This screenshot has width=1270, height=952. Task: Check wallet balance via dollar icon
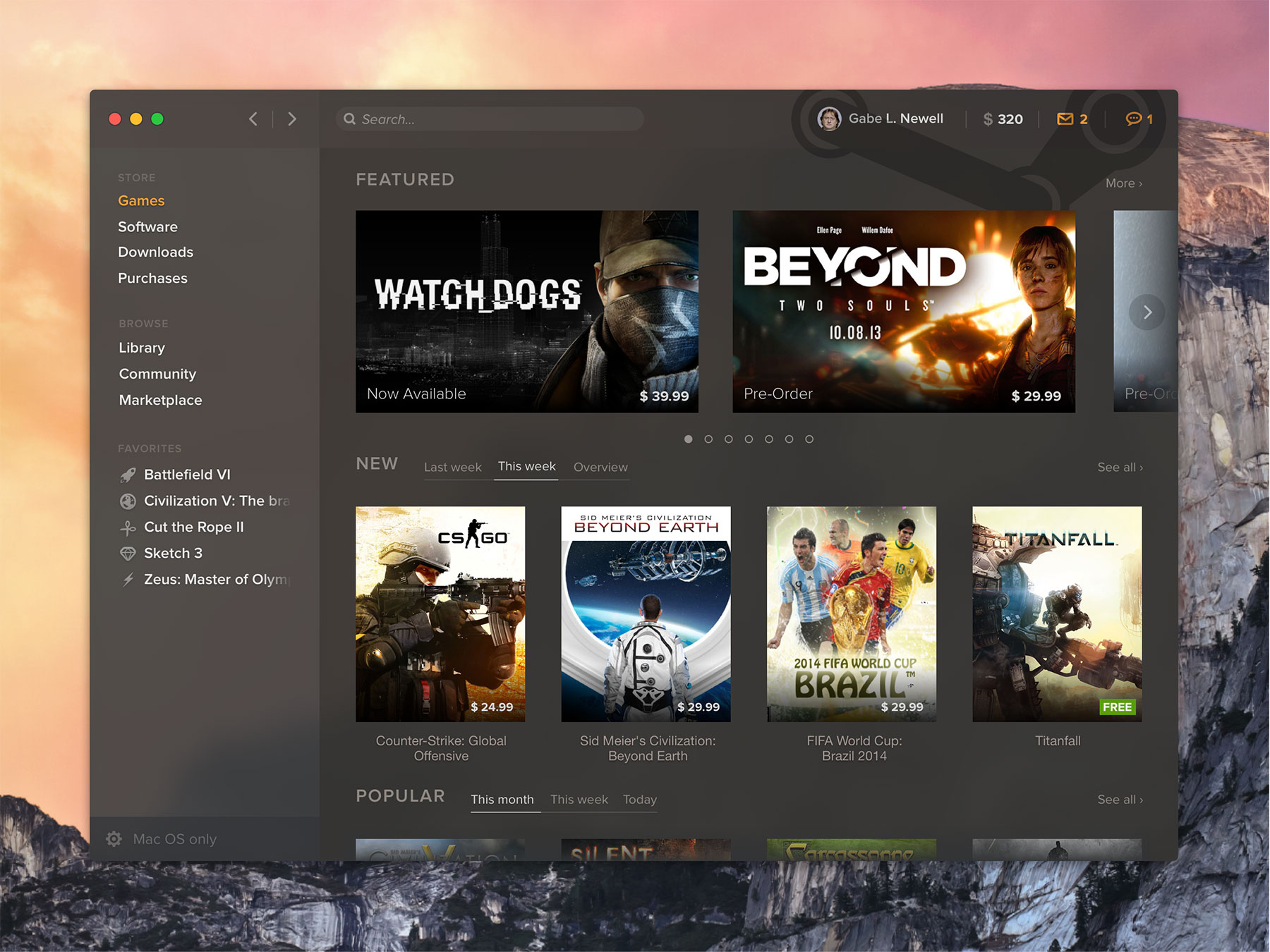[989, 118]
